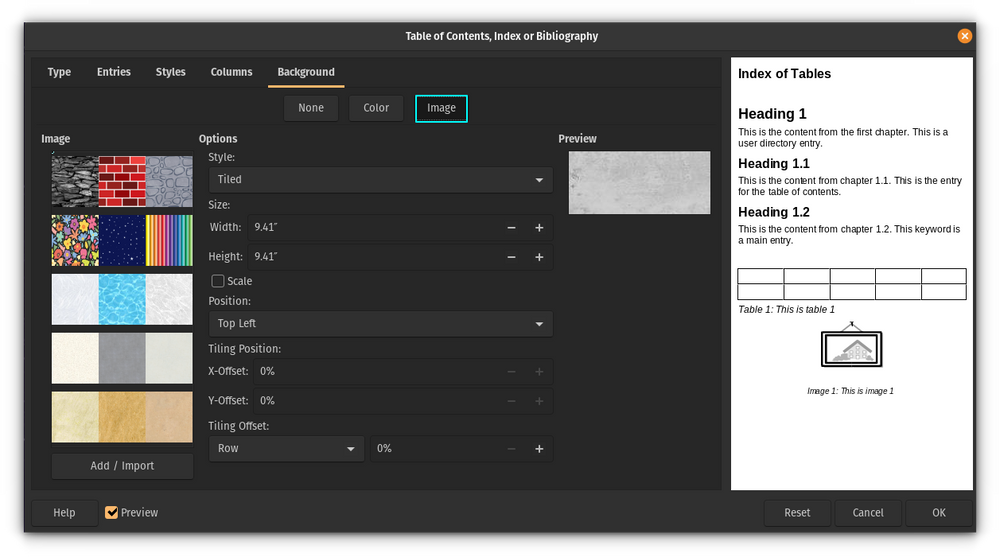Choose the starry night sky image thumbnail
The width and height of the screenshot is (1000, 558).
[x=122, y=239]
